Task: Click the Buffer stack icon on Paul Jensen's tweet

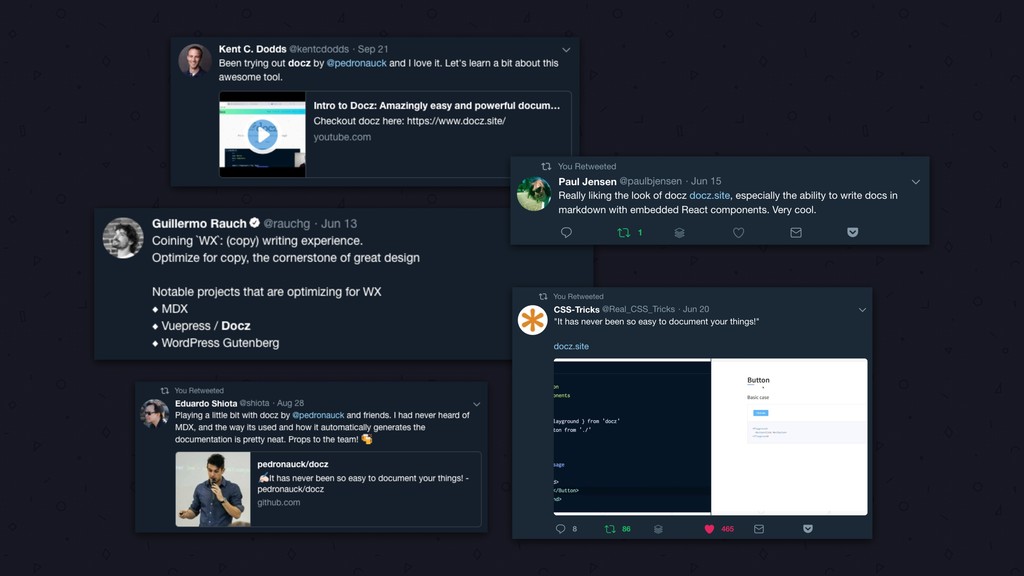Action: point(679,232)
